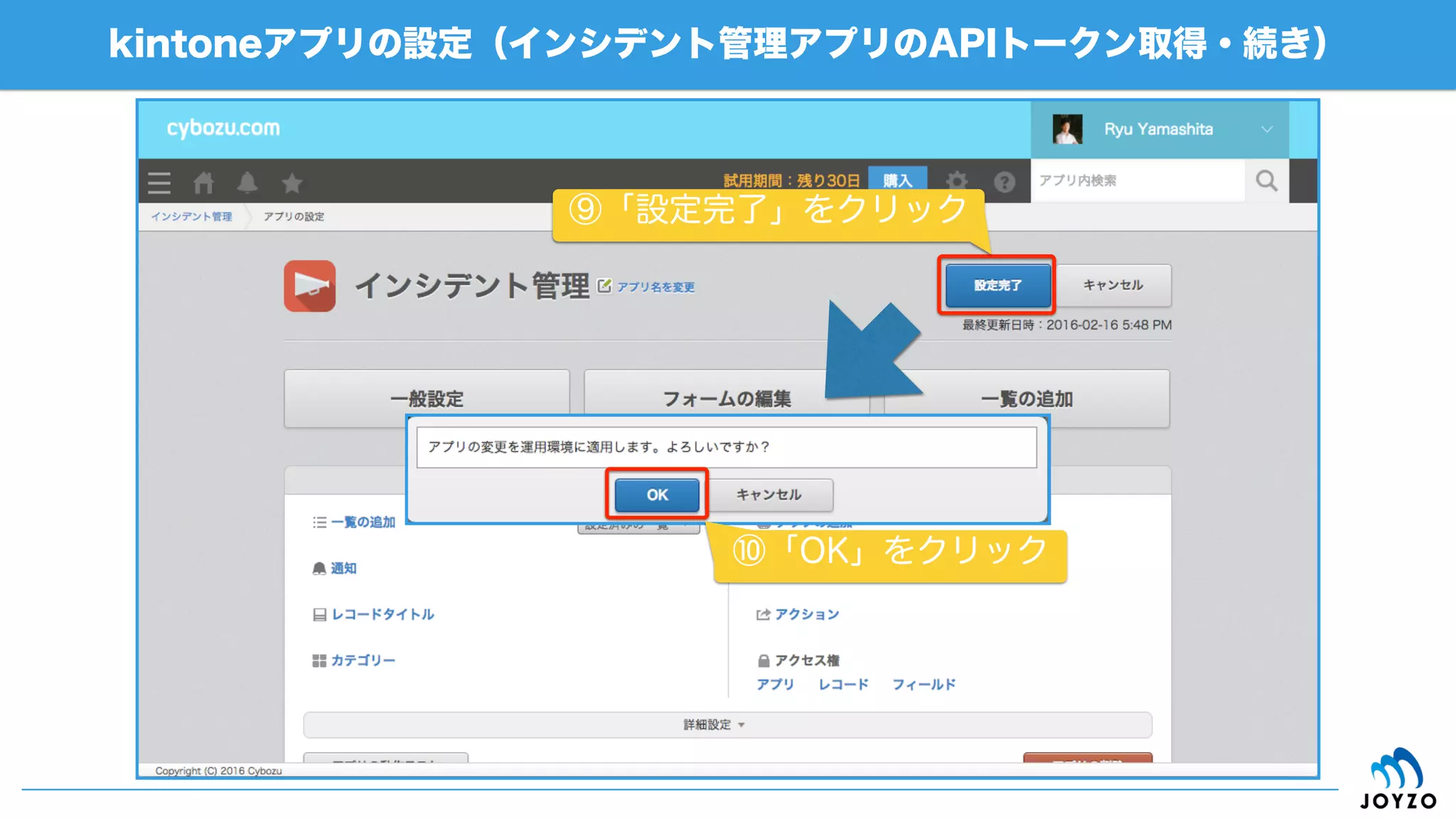Click the 購入 button
The height and width of the screenshot is (819, 1456).
coord(897,180)
